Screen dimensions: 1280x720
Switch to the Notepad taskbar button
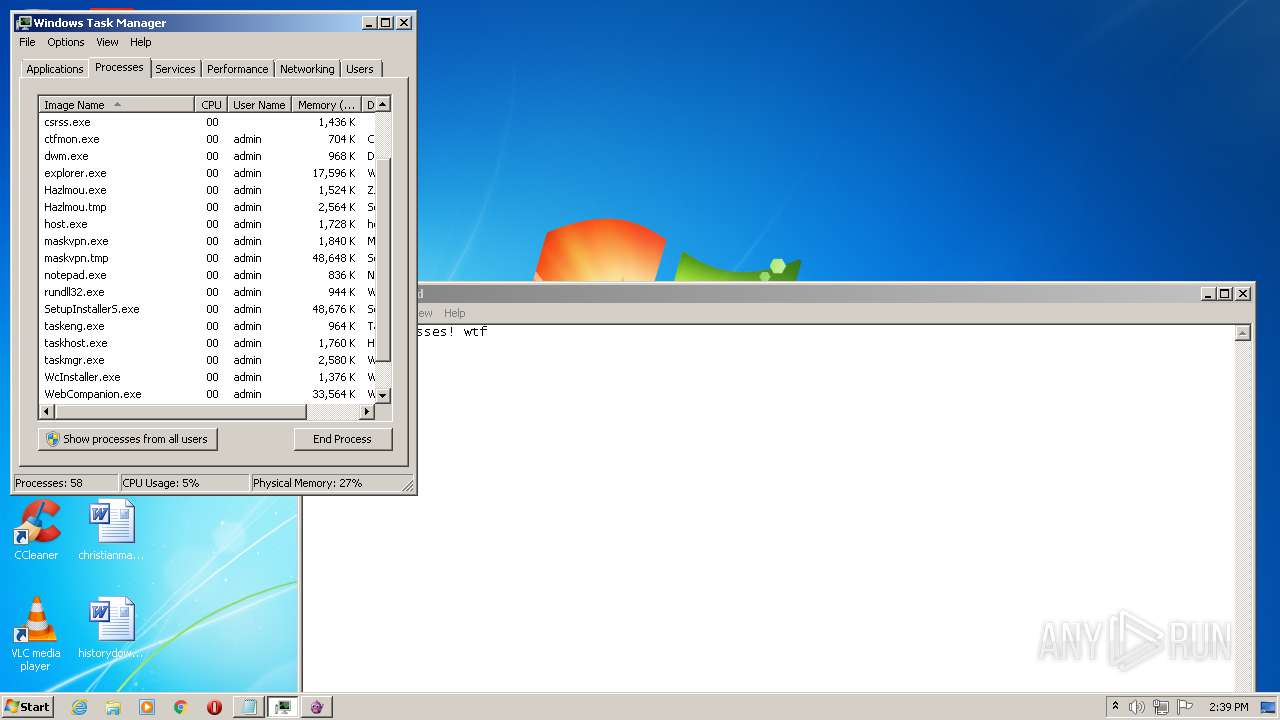(248, 707)
